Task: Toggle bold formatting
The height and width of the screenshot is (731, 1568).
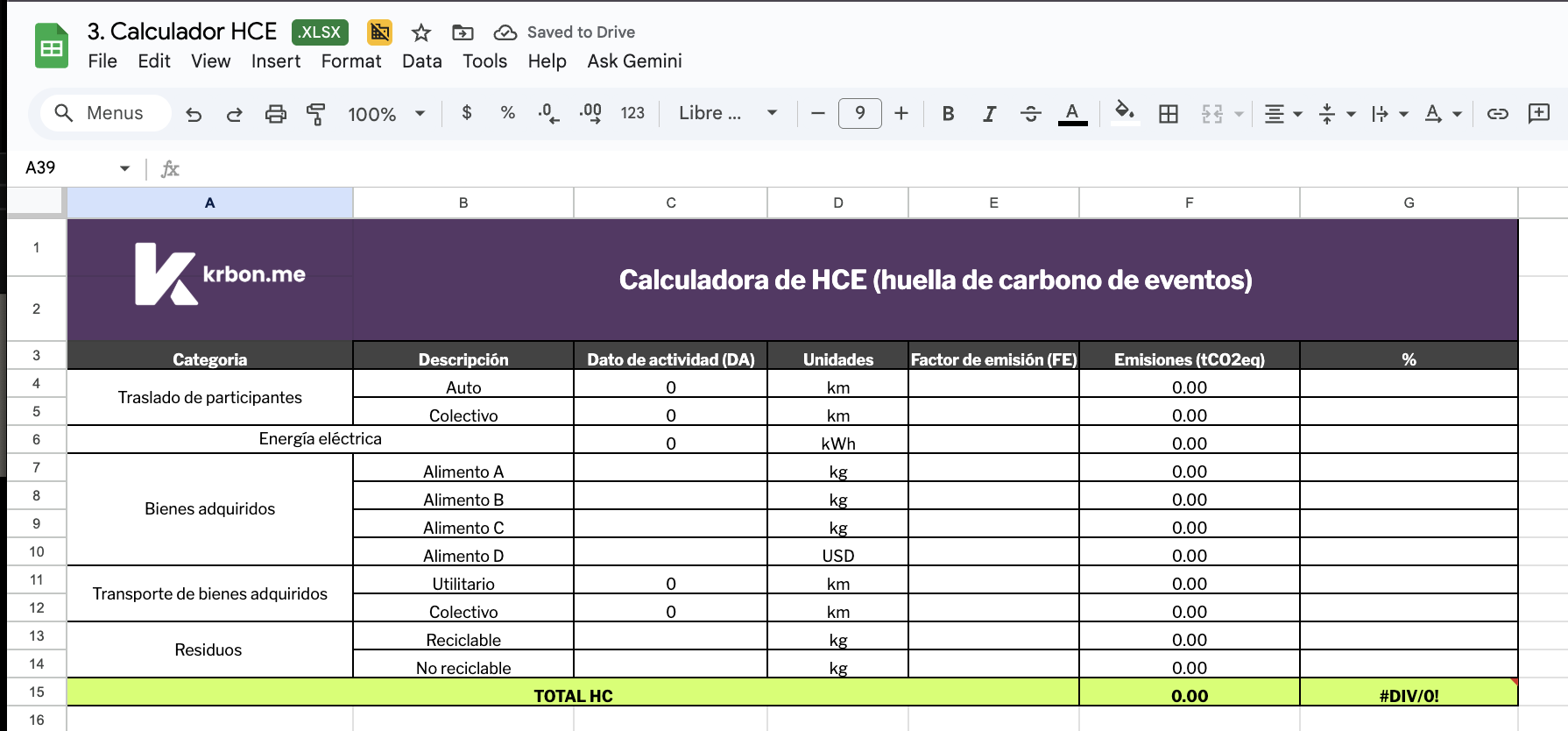Action: 948,114
